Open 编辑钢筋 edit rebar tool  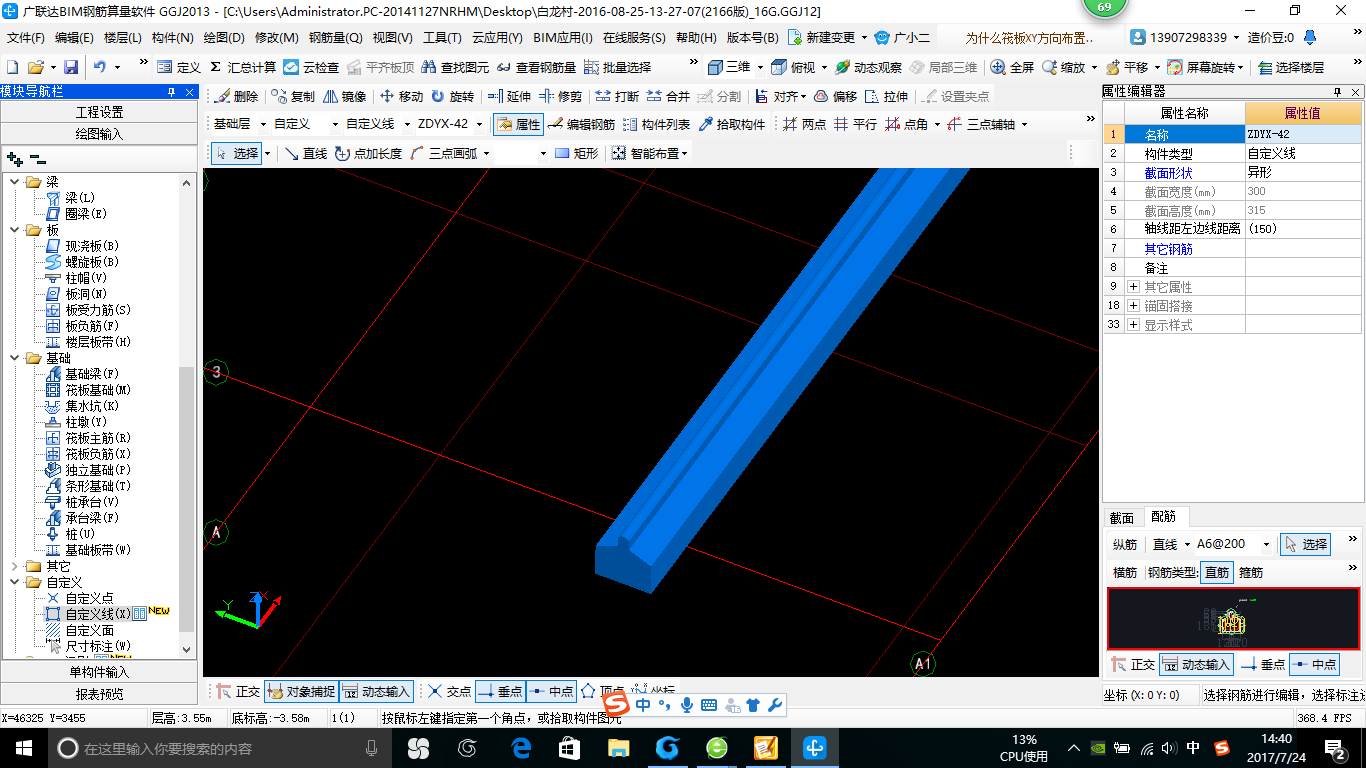point(581,124)
